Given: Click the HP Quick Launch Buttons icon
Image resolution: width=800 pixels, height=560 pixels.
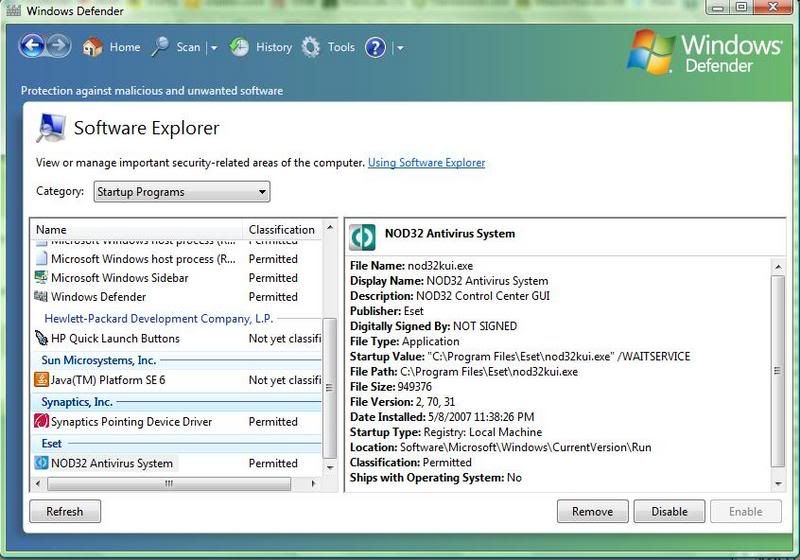Looking at the screenshot, I should (x=41, y=338).
